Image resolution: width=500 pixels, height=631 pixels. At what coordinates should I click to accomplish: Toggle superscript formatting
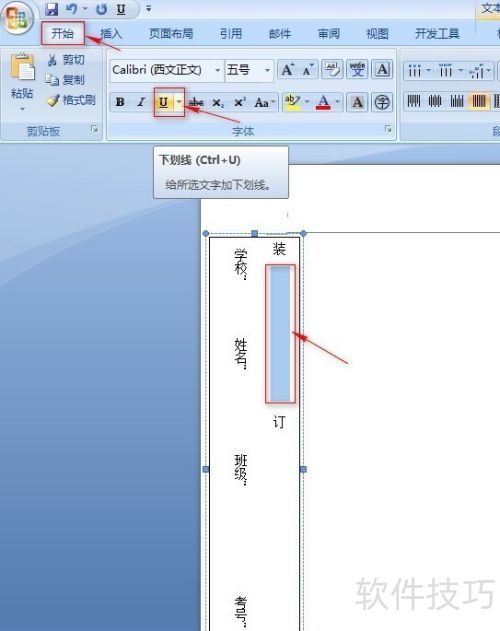[x=240, y=102]
